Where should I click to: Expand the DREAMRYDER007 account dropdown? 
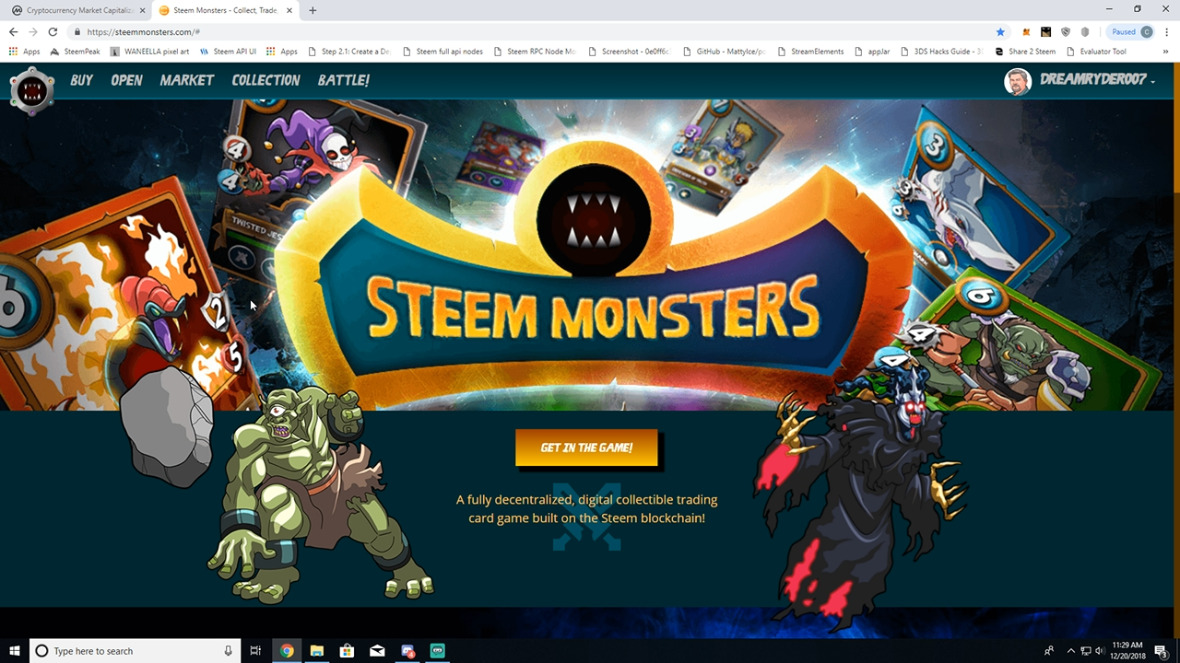pyautogui.click(x=1097, y=79)
